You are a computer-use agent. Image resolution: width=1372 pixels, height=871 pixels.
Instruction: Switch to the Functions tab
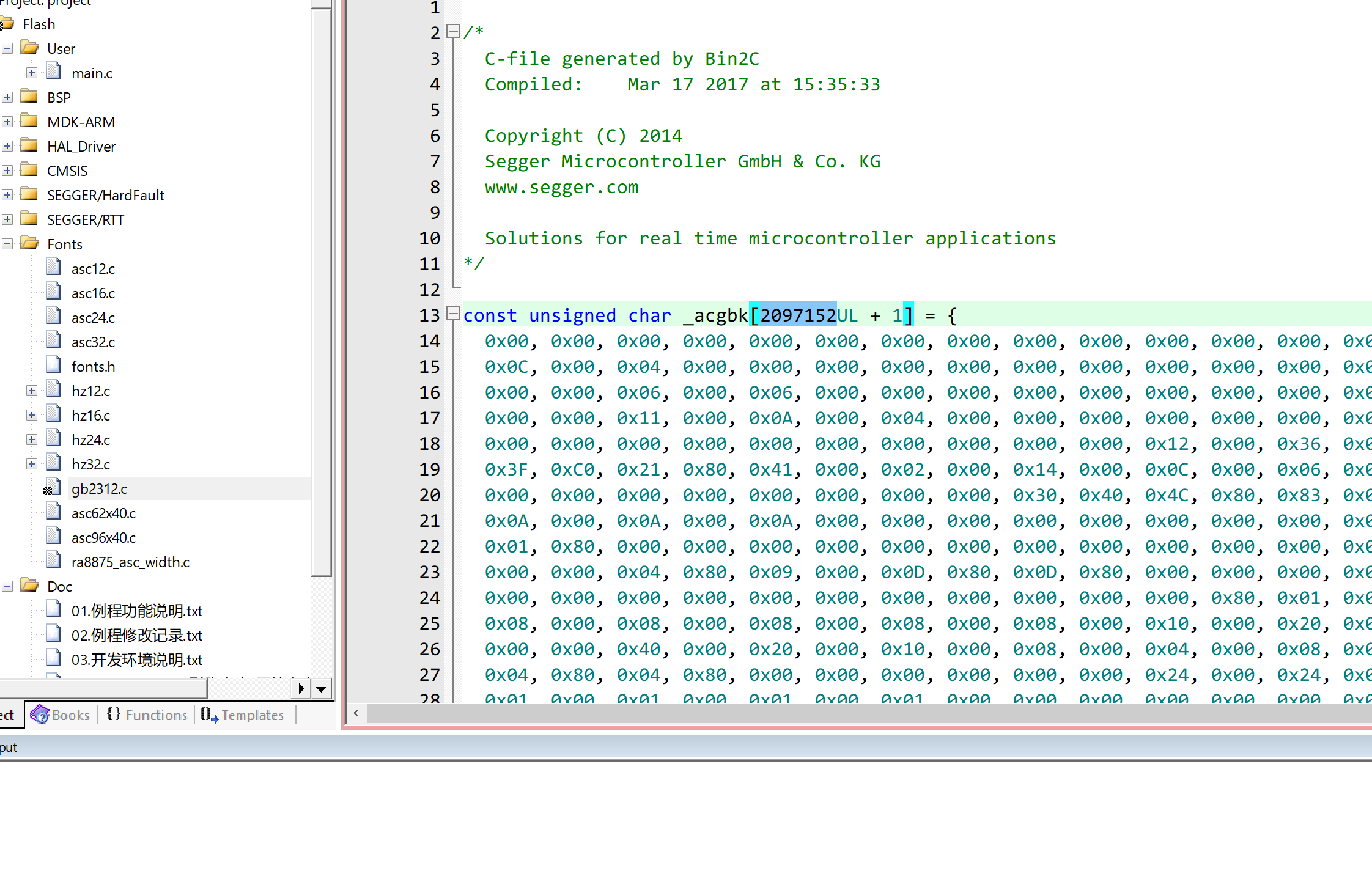[x=147, y=715]
